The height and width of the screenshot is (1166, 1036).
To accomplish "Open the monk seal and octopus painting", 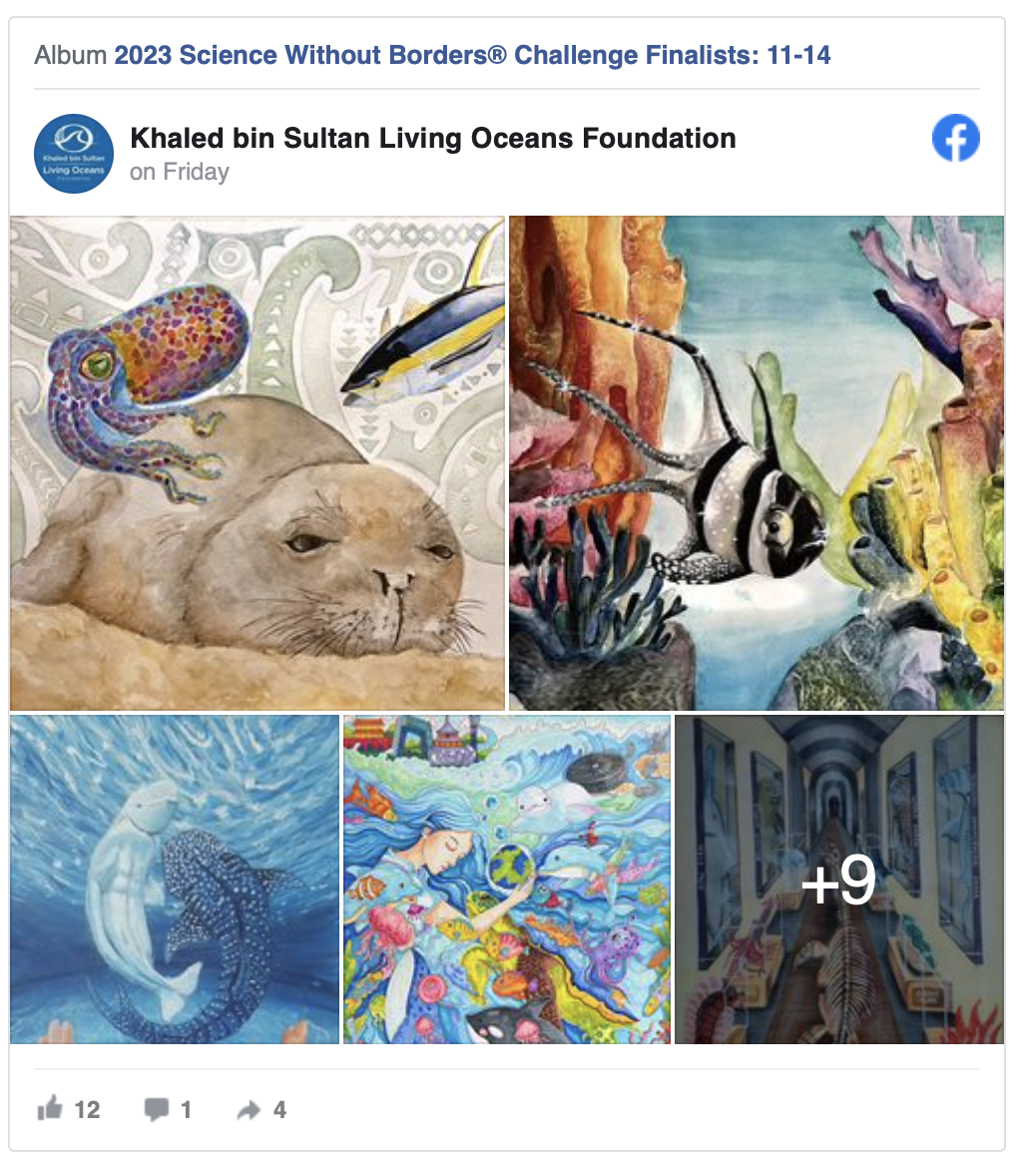I will [x=258, y=463].
